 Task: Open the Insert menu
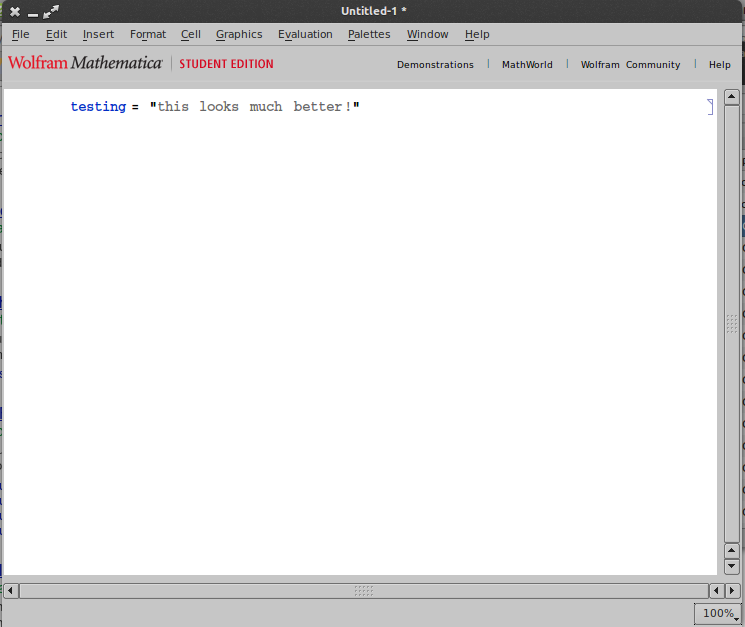coord(98,34)
